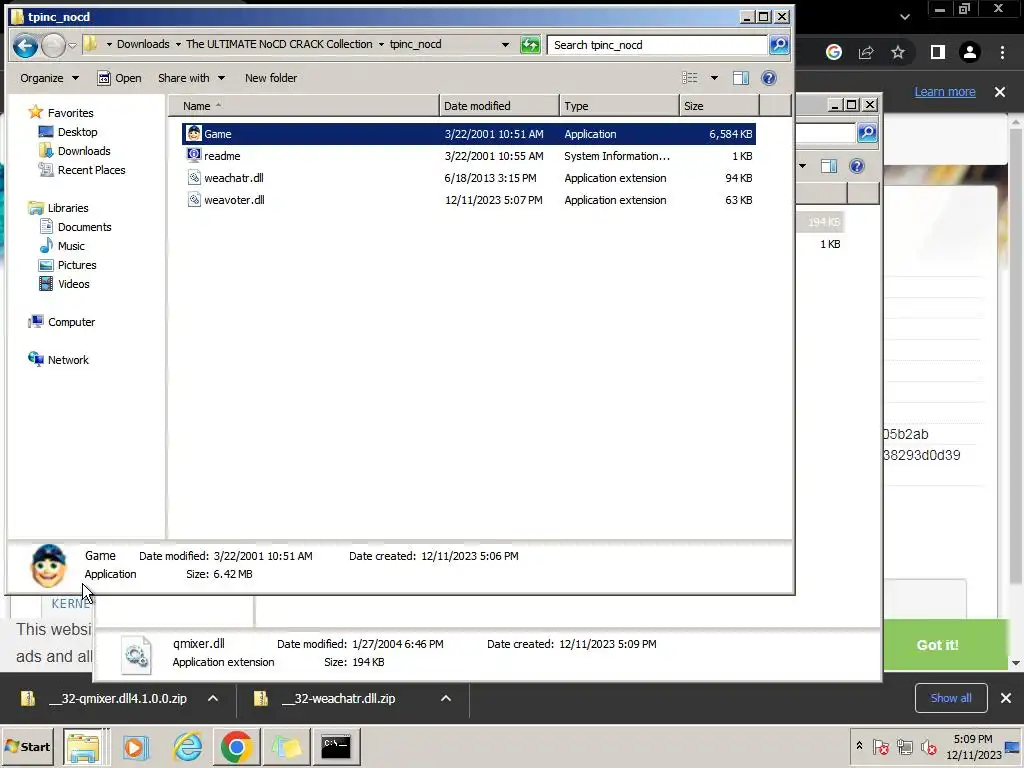The height and width of the screenshot is (768, 1024).
Task: Open the Share with menu
Action: [x=191, y=78]
